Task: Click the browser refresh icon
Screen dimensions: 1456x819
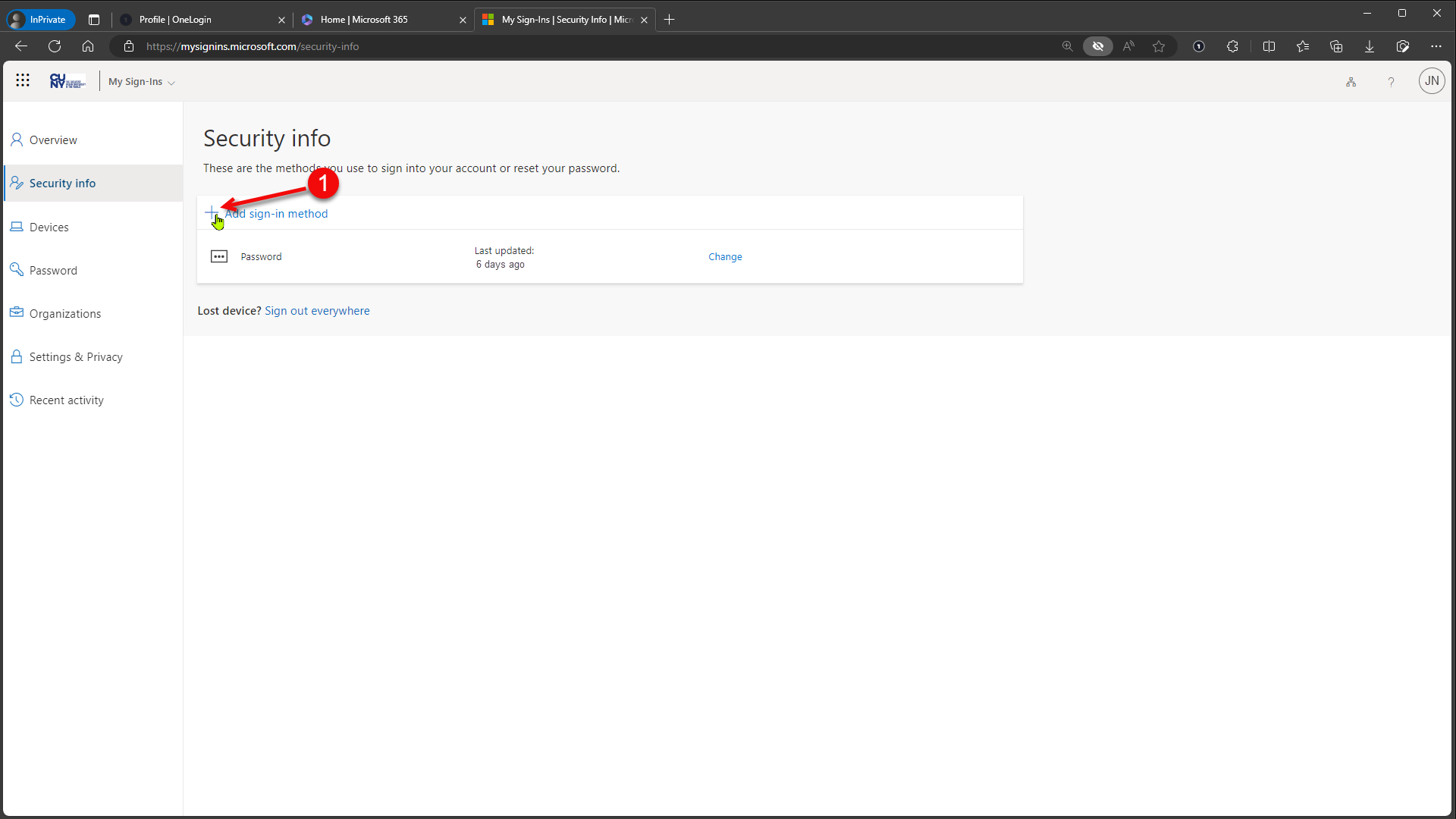Action: [55, 46]
